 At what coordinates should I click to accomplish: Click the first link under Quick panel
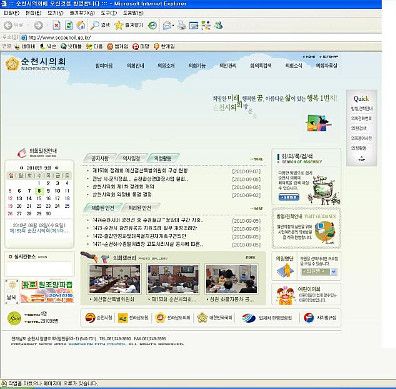point(361,109)
